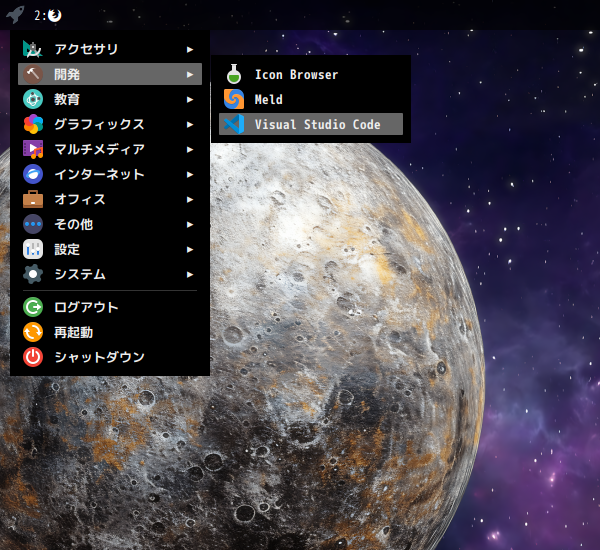Expand the 設定 submenu arrow
The height and width of the screenshot is (550, 600).
pyautogui.click(x=190, y=250)
